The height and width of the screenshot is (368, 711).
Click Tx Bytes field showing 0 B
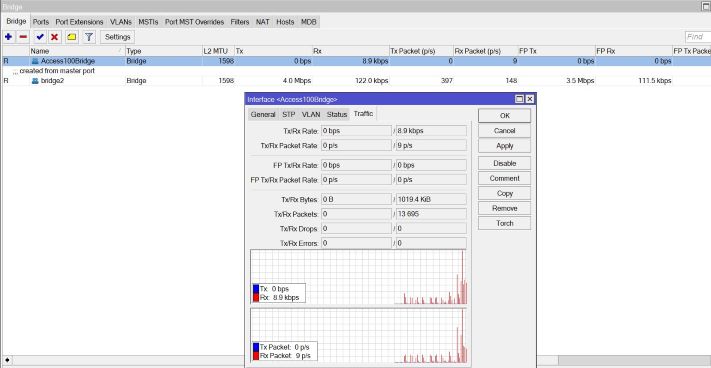click(x=356, y=199)
